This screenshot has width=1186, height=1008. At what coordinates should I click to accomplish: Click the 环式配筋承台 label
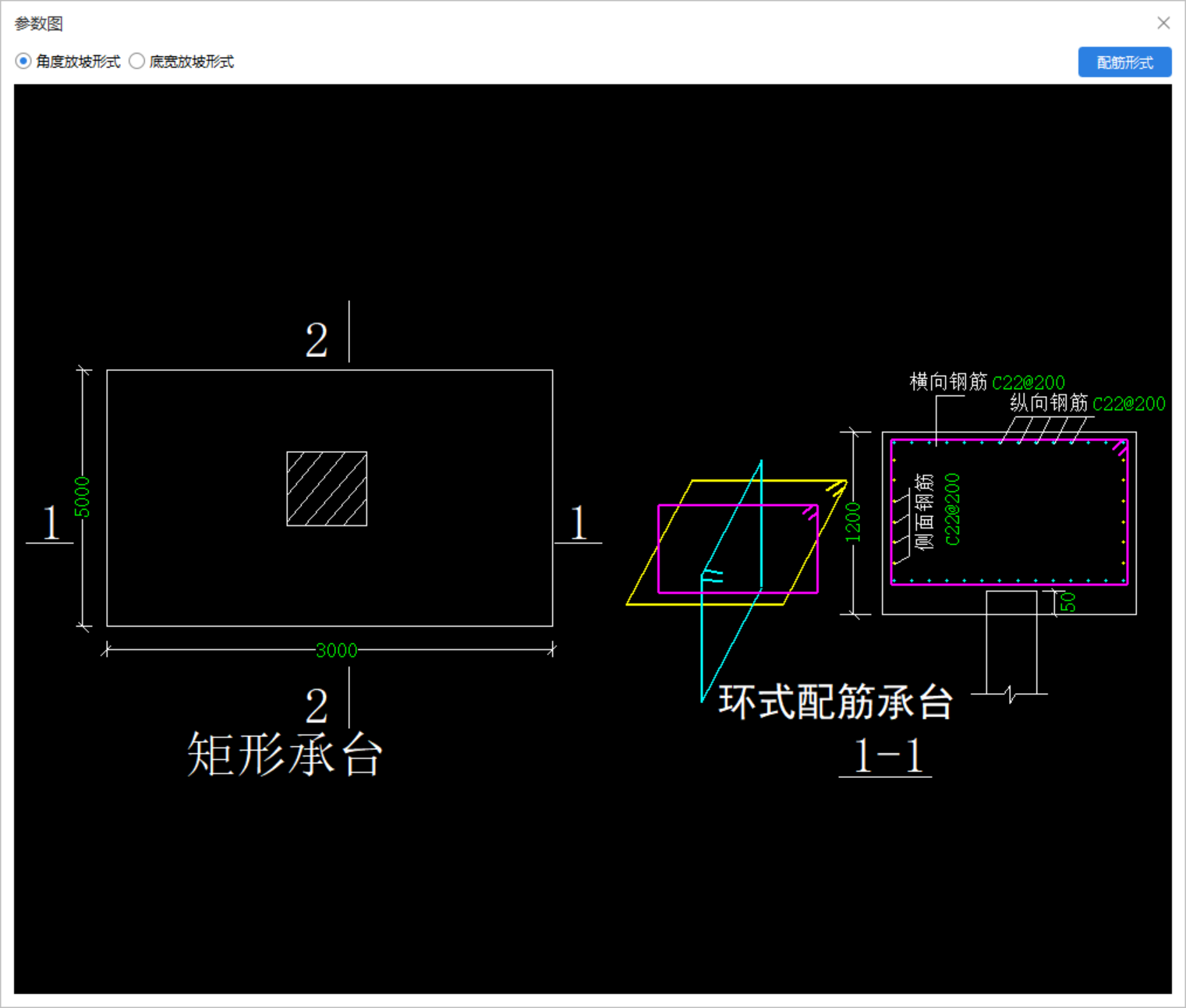pos(836,702)
